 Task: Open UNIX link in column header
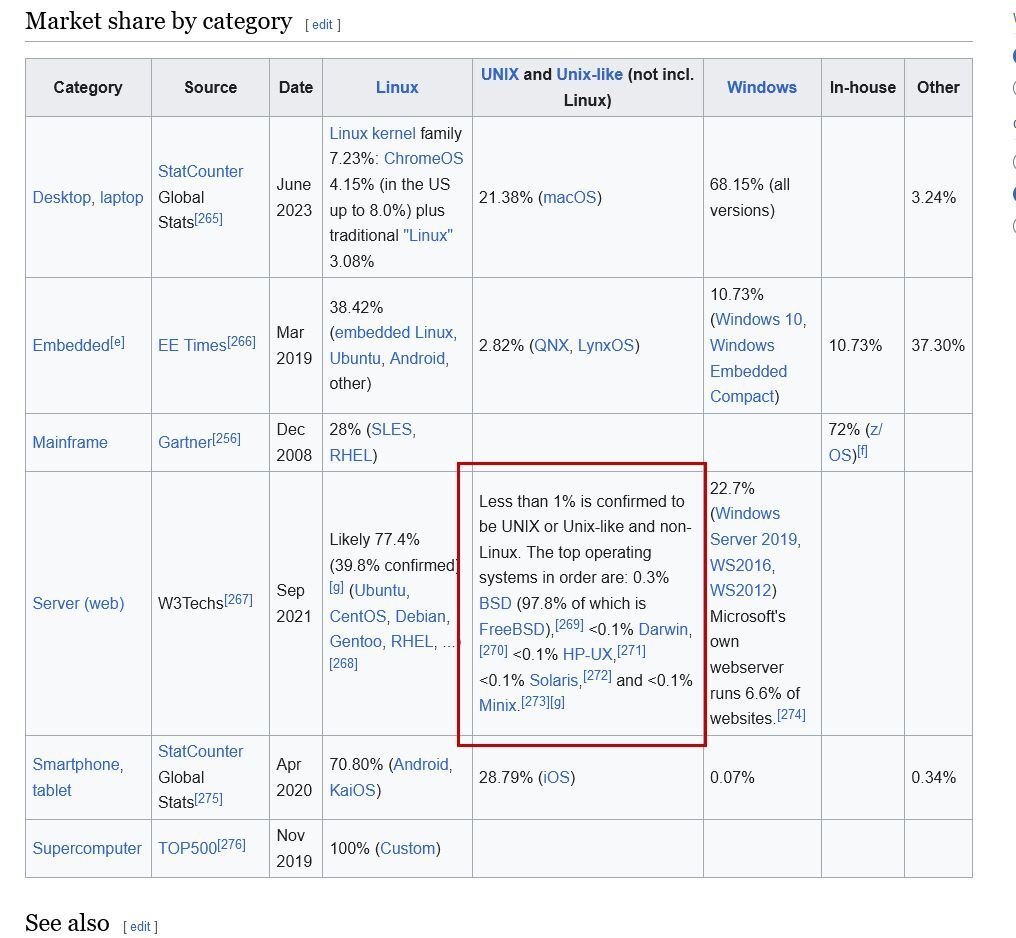(500, 74)
